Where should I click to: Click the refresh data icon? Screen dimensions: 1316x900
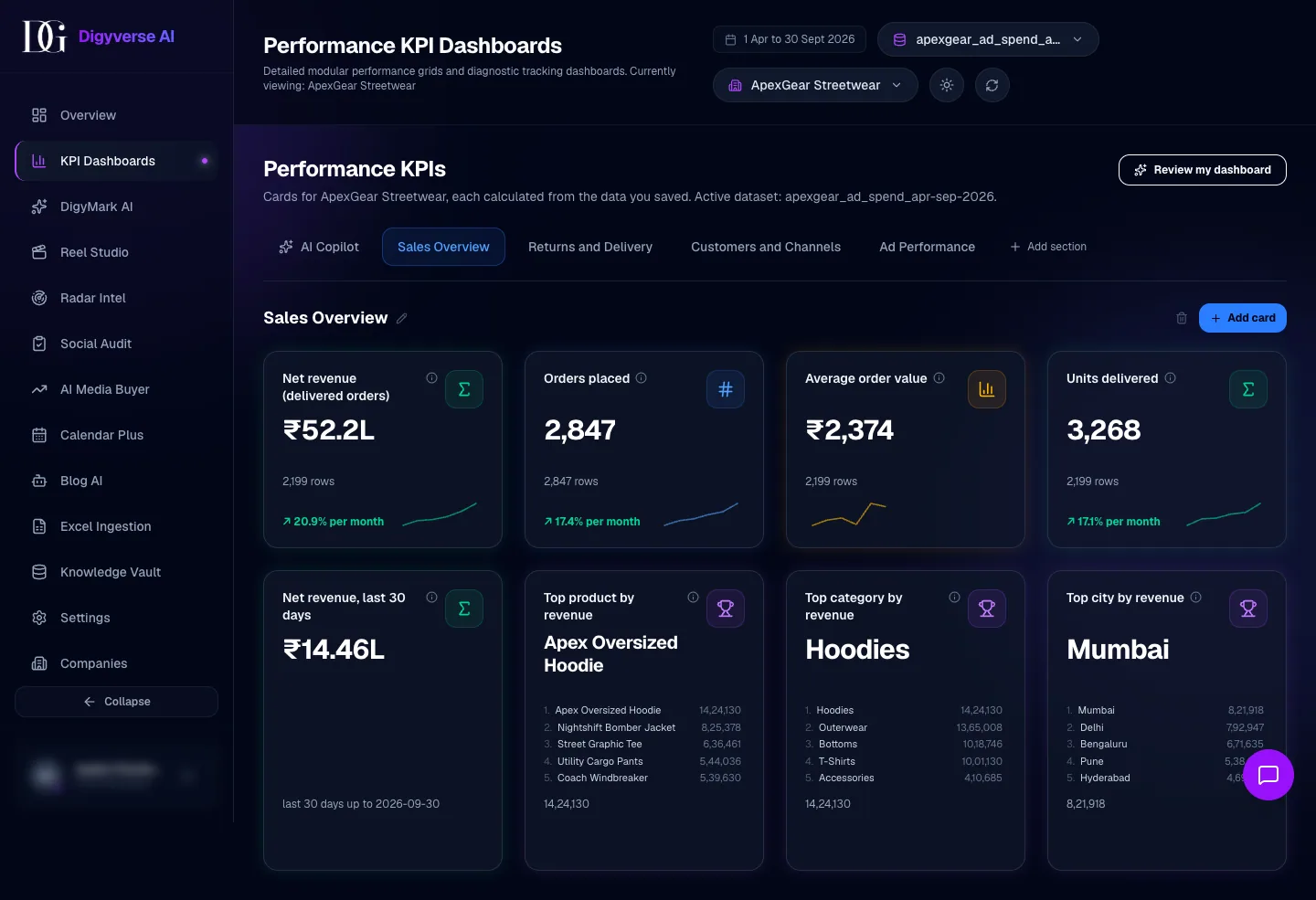[992, 85]
